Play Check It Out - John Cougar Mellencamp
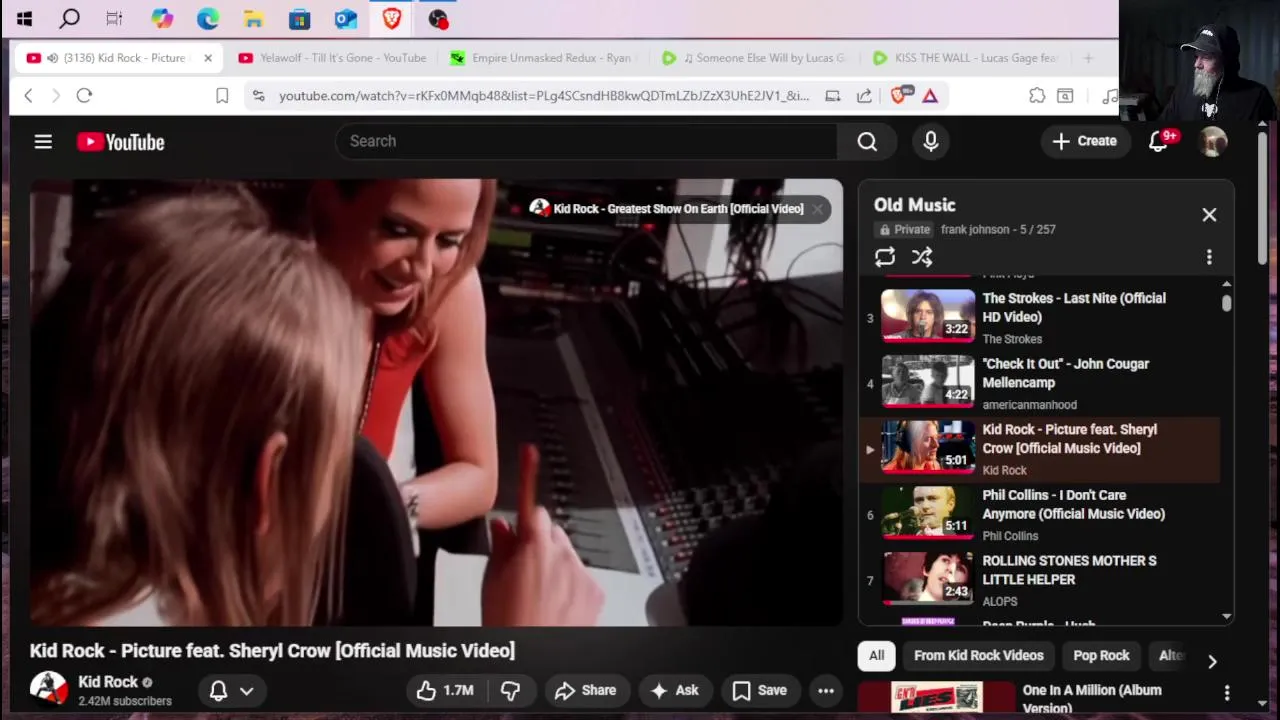The width and height of the screenshot is (1280, 720). 1039,383
